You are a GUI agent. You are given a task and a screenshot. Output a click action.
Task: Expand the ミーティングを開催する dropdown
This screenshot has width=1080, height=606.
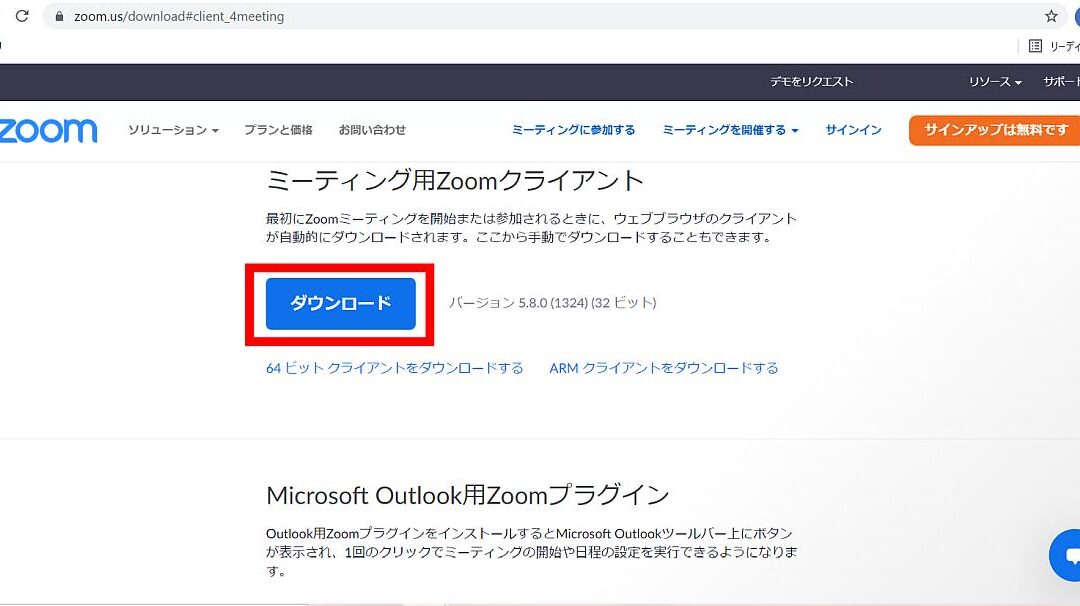tap(730, 130)
